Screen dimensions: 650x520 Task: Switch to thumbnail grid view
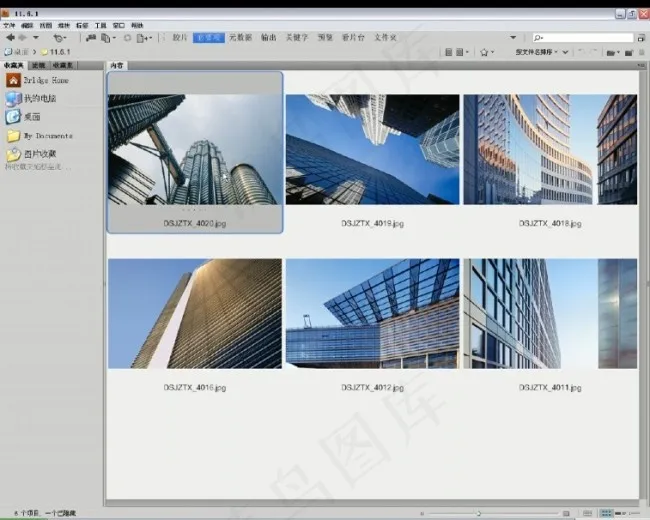click(x=606, y=513)
